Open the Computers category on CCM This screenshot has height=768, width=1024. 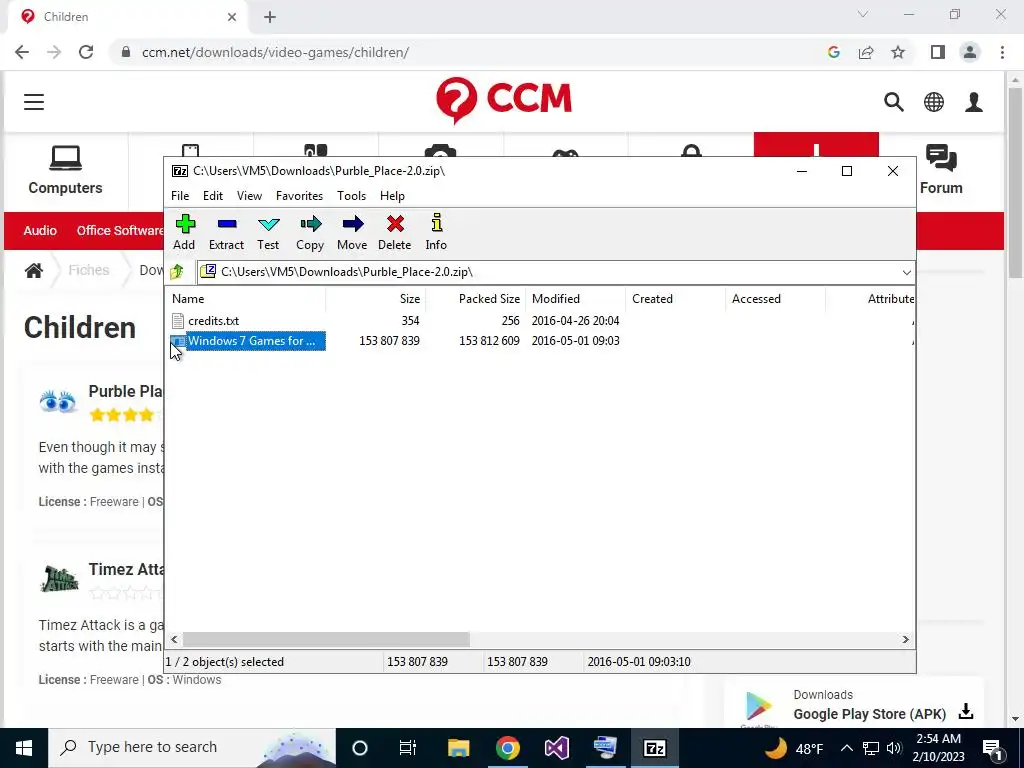(65, 171)
